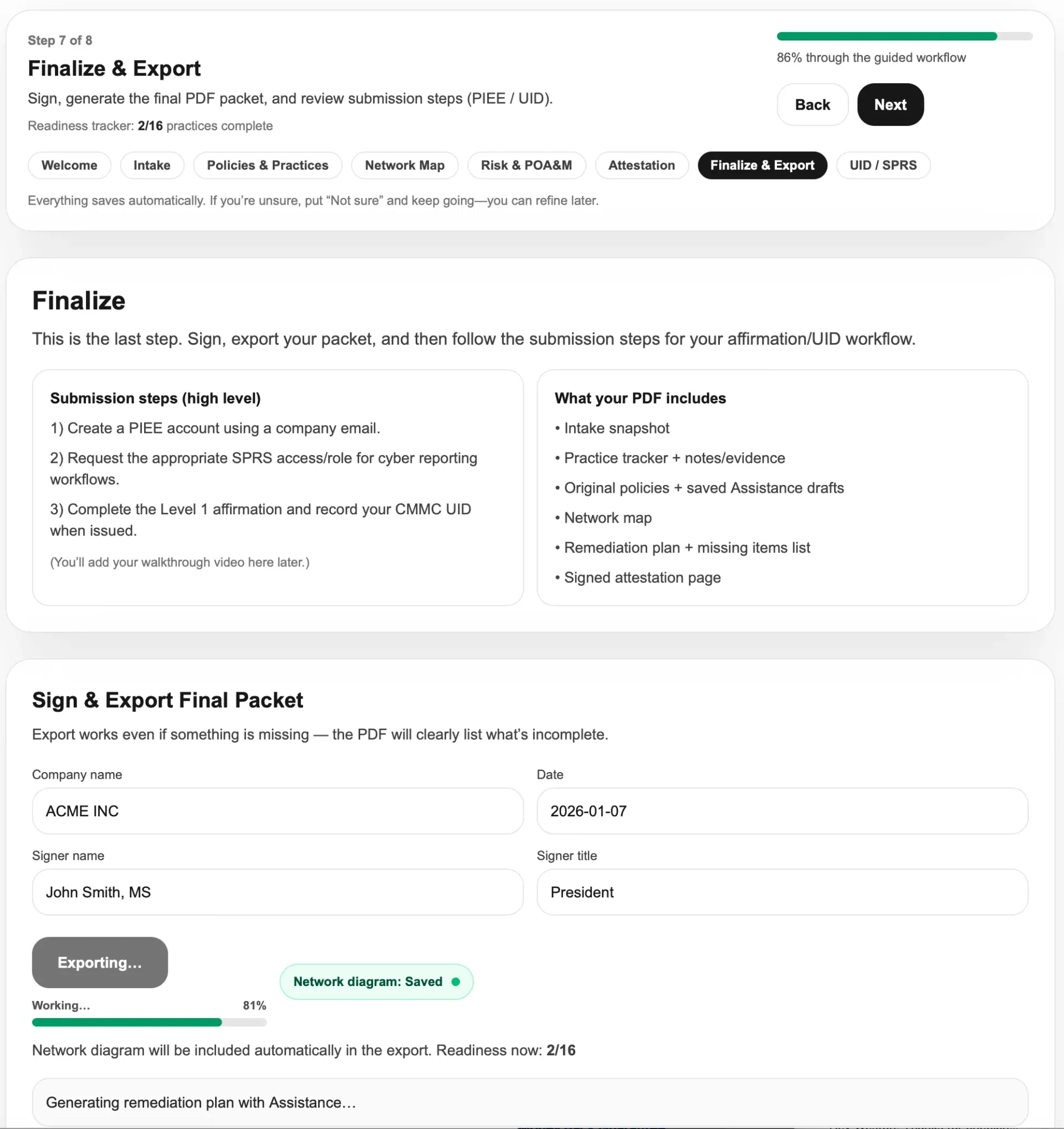Click into the Signer title field
Viewport: 1064px width, 1129px height.
click(782, 892)
